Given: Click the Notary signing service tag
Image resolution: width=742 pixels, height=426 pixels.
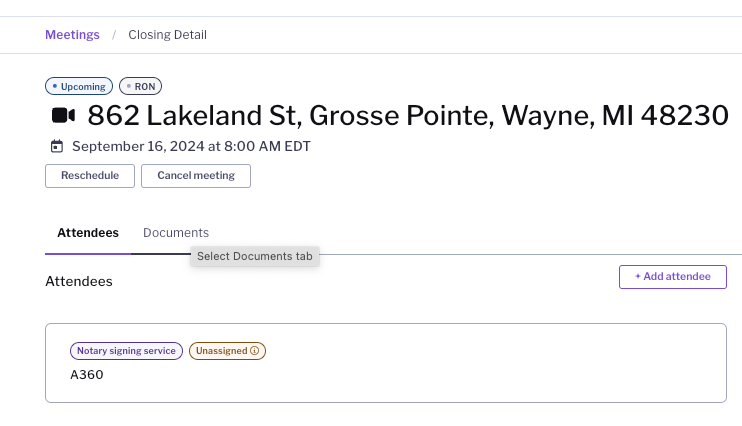Looking at the screenshot, I should point(126,351).
